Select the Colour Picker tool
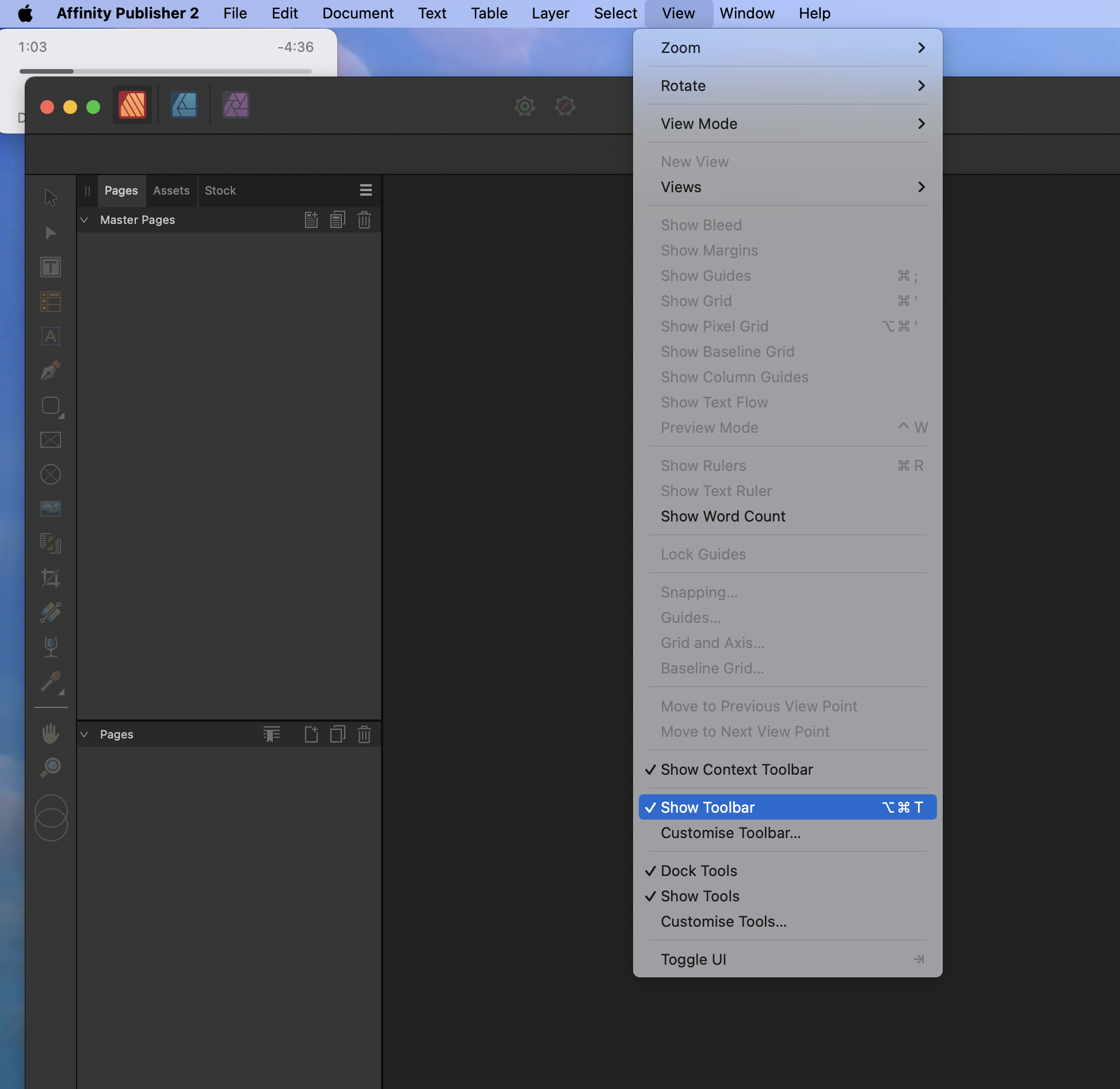The width and height of the screenshot is (1120, 1089). point(51,683)
